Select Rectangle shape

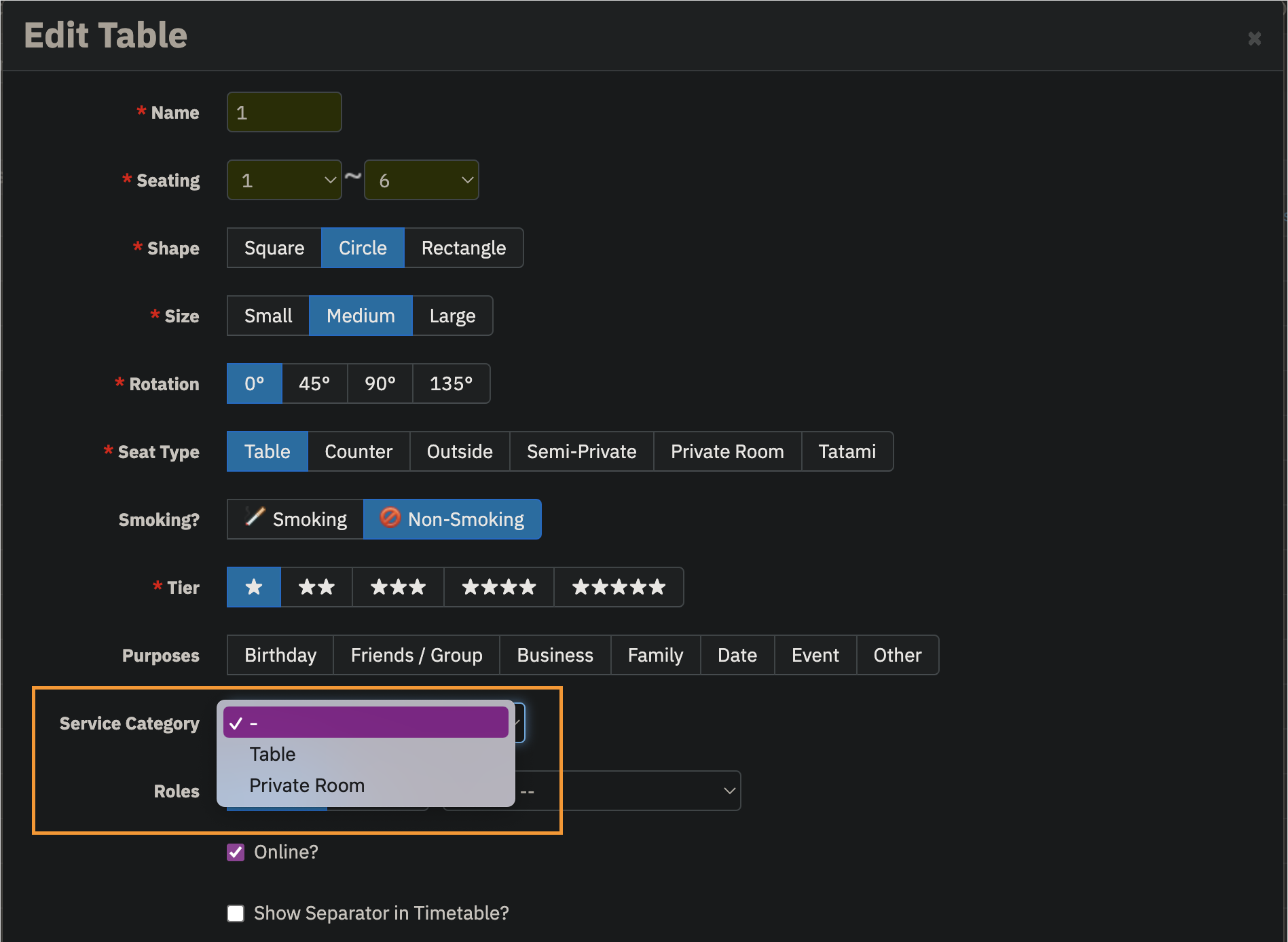[464, 248]
